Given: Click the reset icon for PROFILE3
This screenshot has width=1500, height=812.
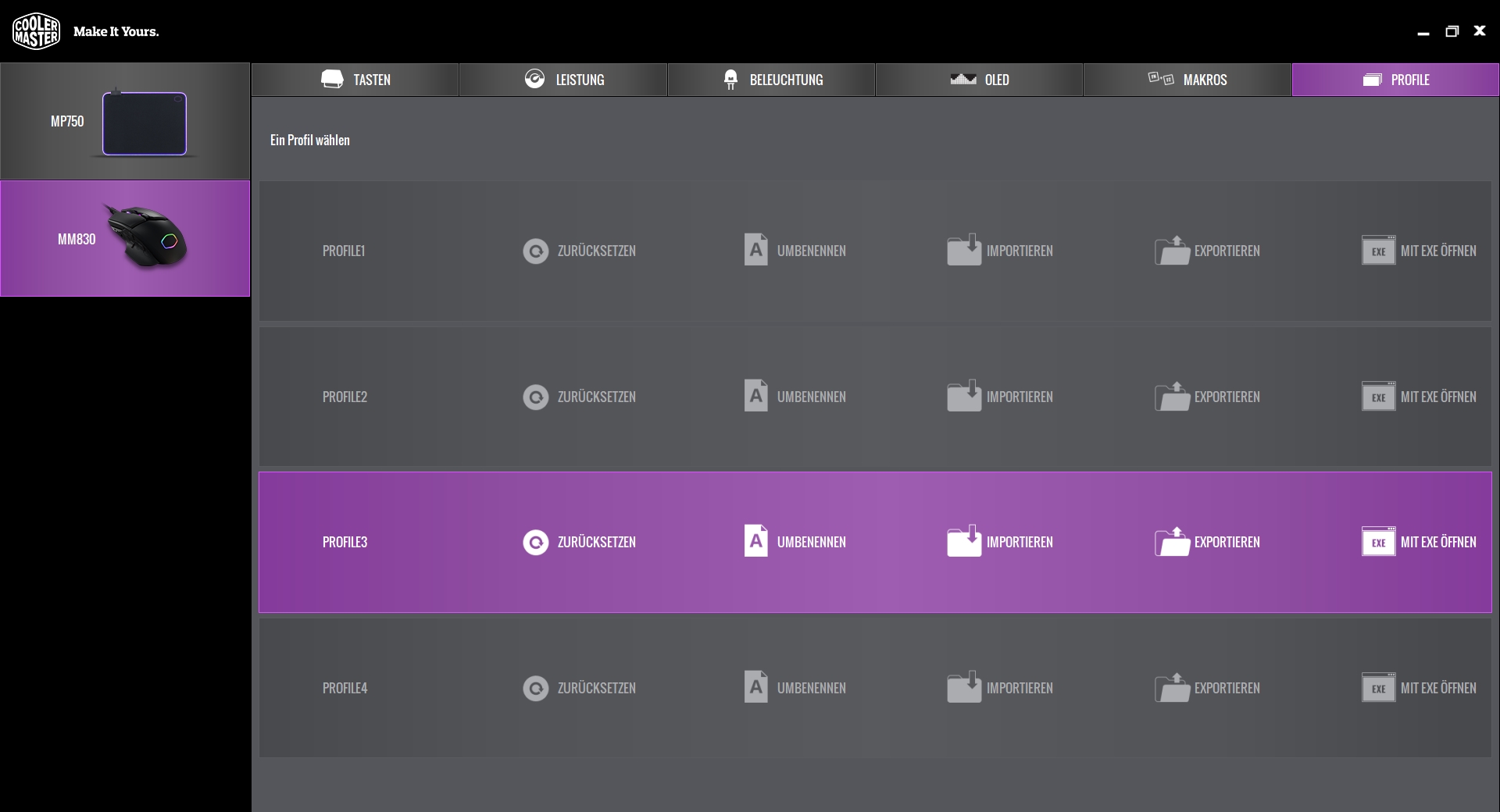Looking at the screenshot, I should coord(535,542).
